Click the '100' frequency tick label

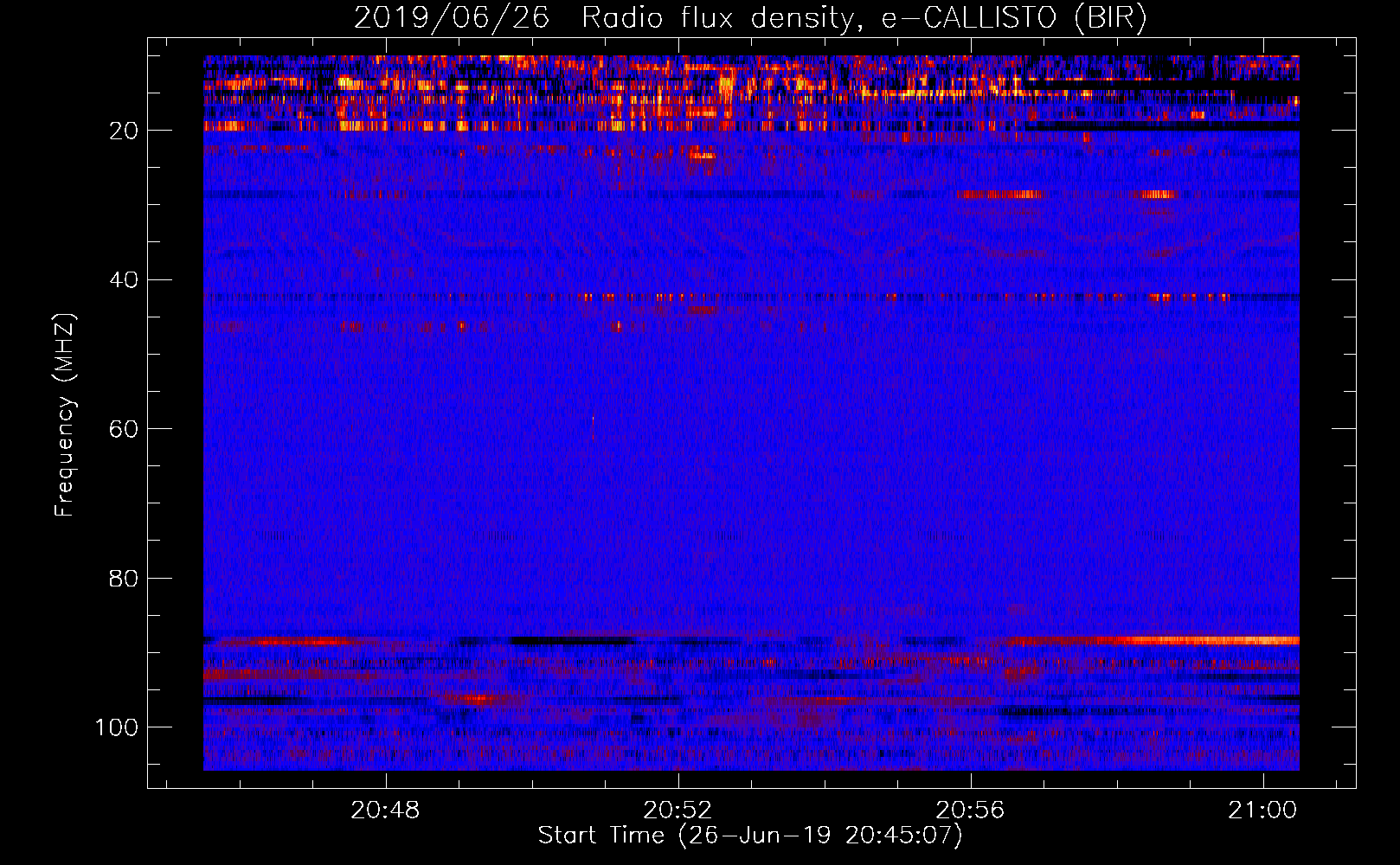click(117, 727)
